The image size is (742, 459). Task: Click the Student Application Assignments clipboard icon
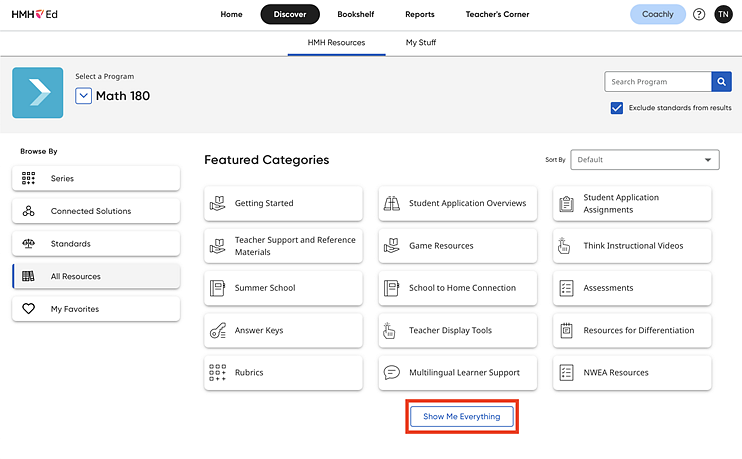coord(566,203)
